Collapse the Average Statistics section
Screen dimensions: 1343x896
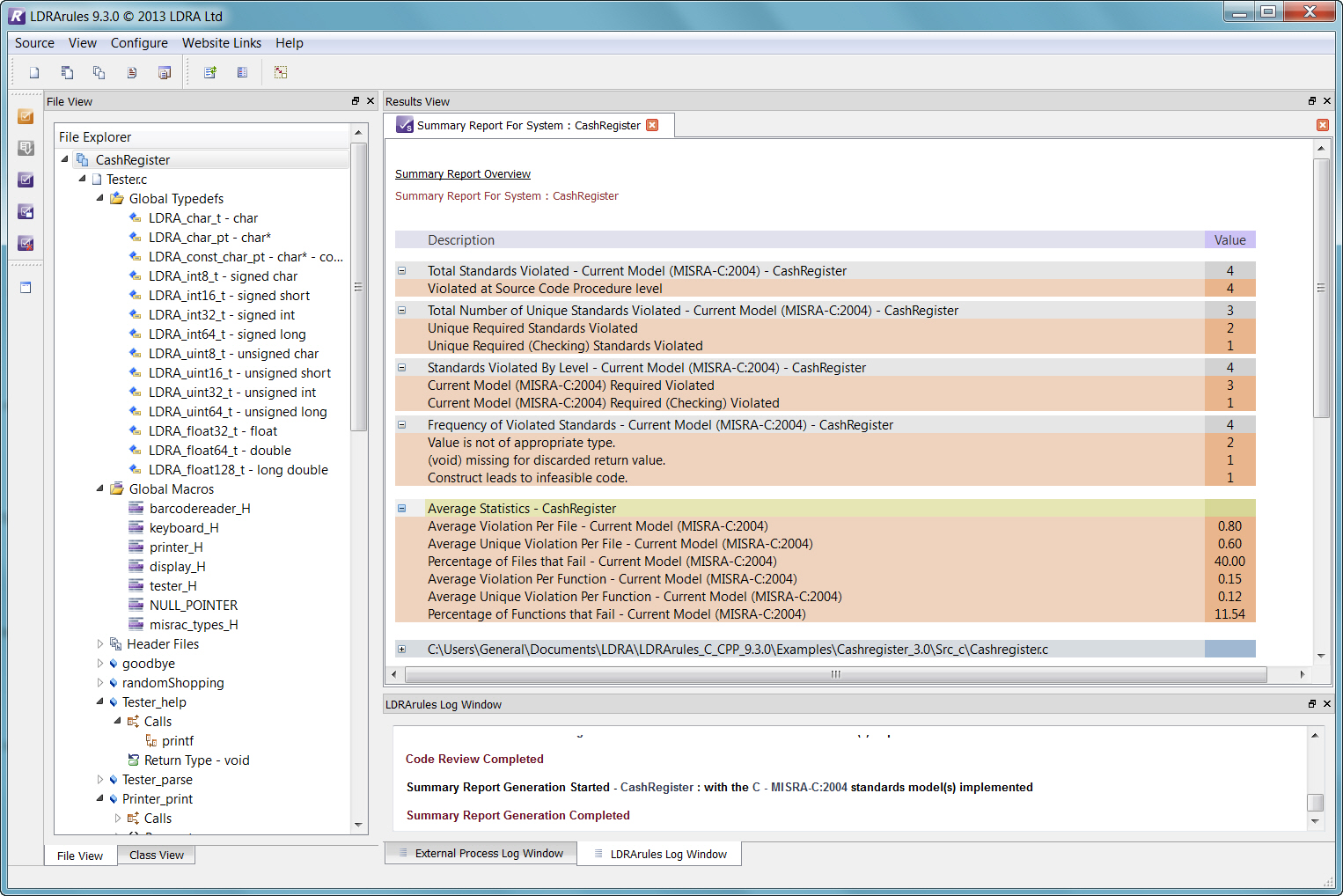coord(401,509)
